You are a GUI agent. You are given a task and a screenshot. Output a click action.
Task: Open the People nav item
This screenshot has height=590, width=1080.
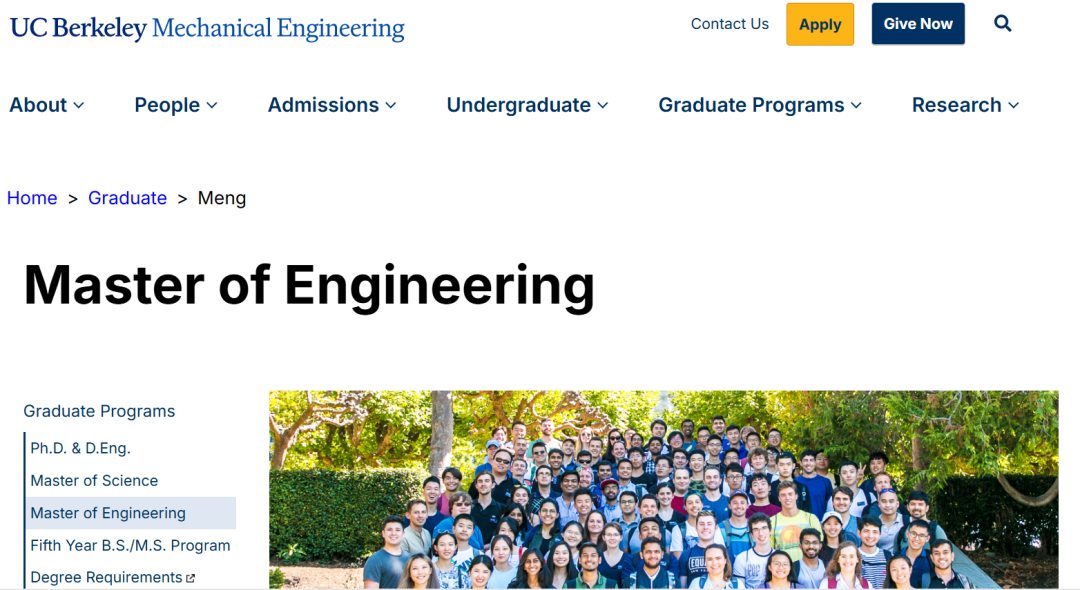point(167,105)
